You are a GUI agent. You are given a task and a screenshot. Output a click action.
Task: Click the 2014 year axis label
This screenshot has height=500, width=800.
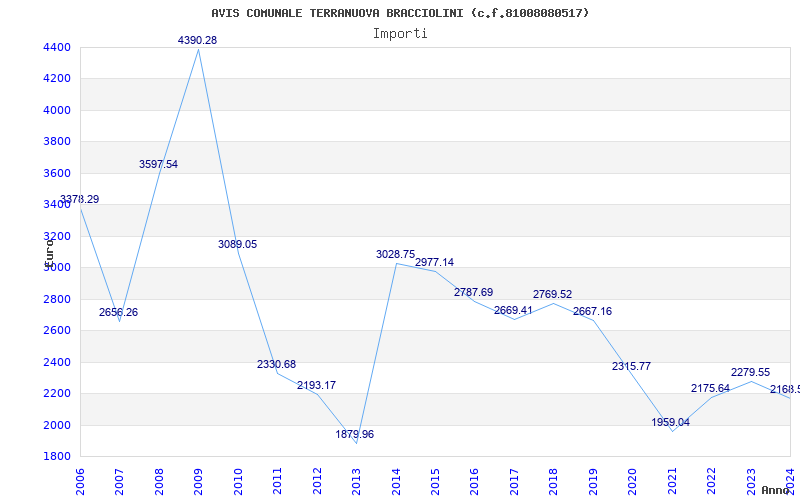point(395,481)
